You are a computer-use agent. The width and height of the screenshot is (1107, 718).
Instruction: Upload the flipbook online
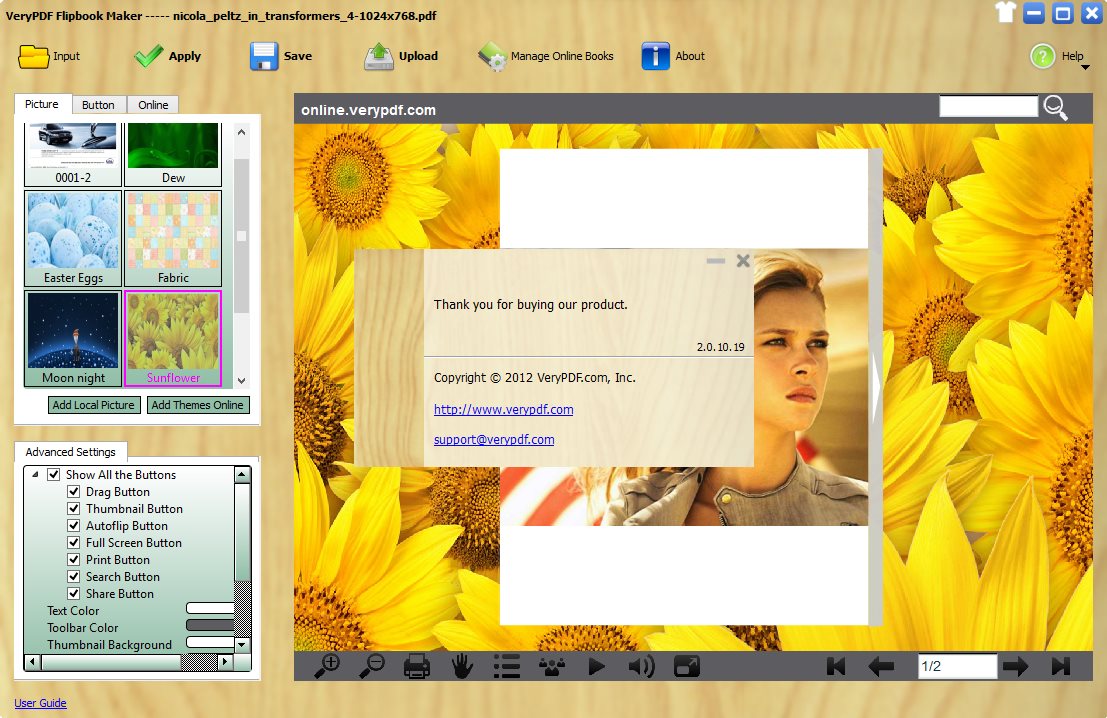(379, 56)
